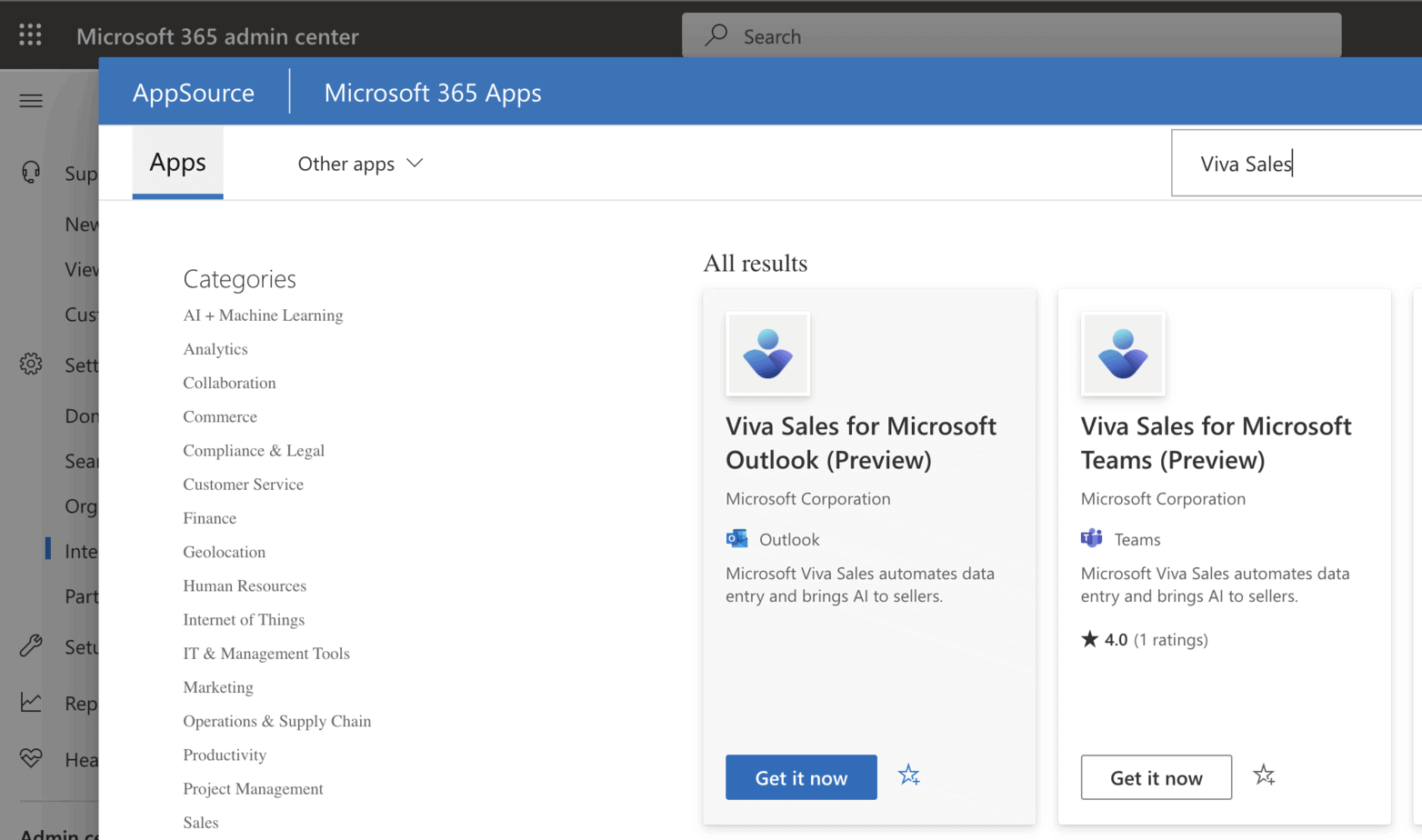Select the Customer Service category
The height and width of the screenshot is (840, 1422).
coord(244,485)
